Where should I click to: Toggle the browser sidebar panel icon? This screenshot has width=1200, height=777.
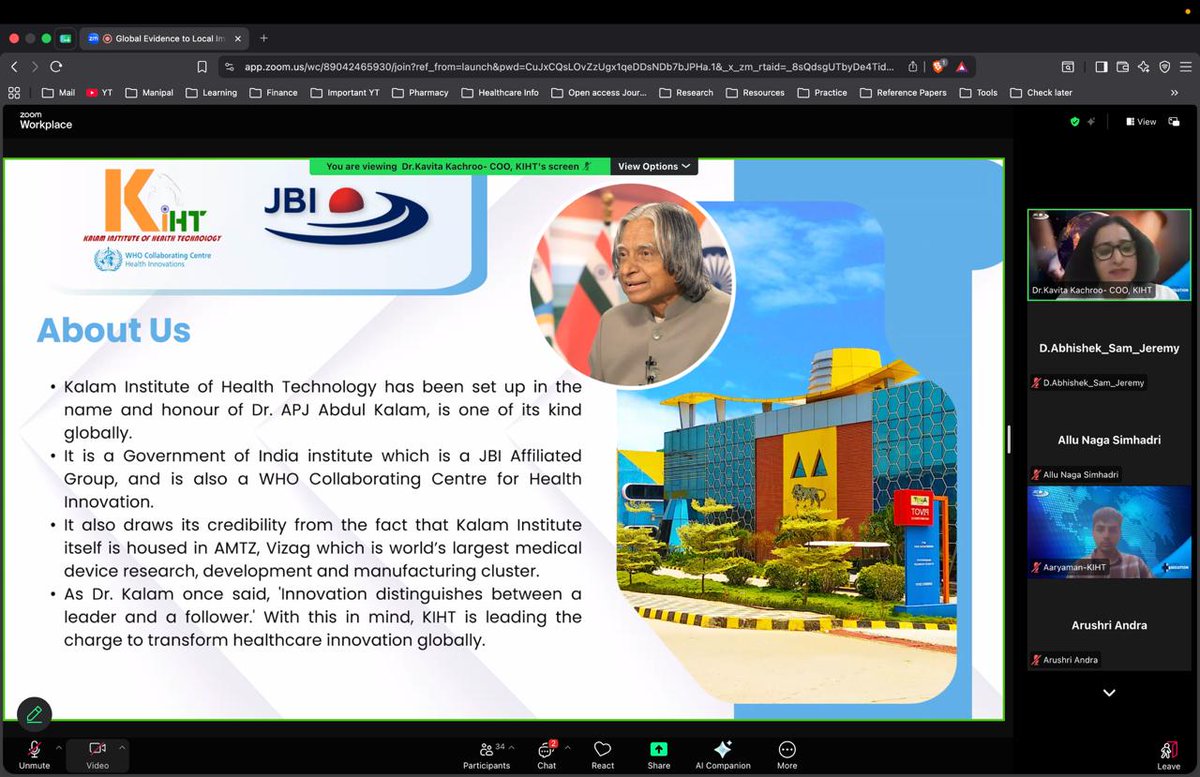click(x=1101, y=66)
